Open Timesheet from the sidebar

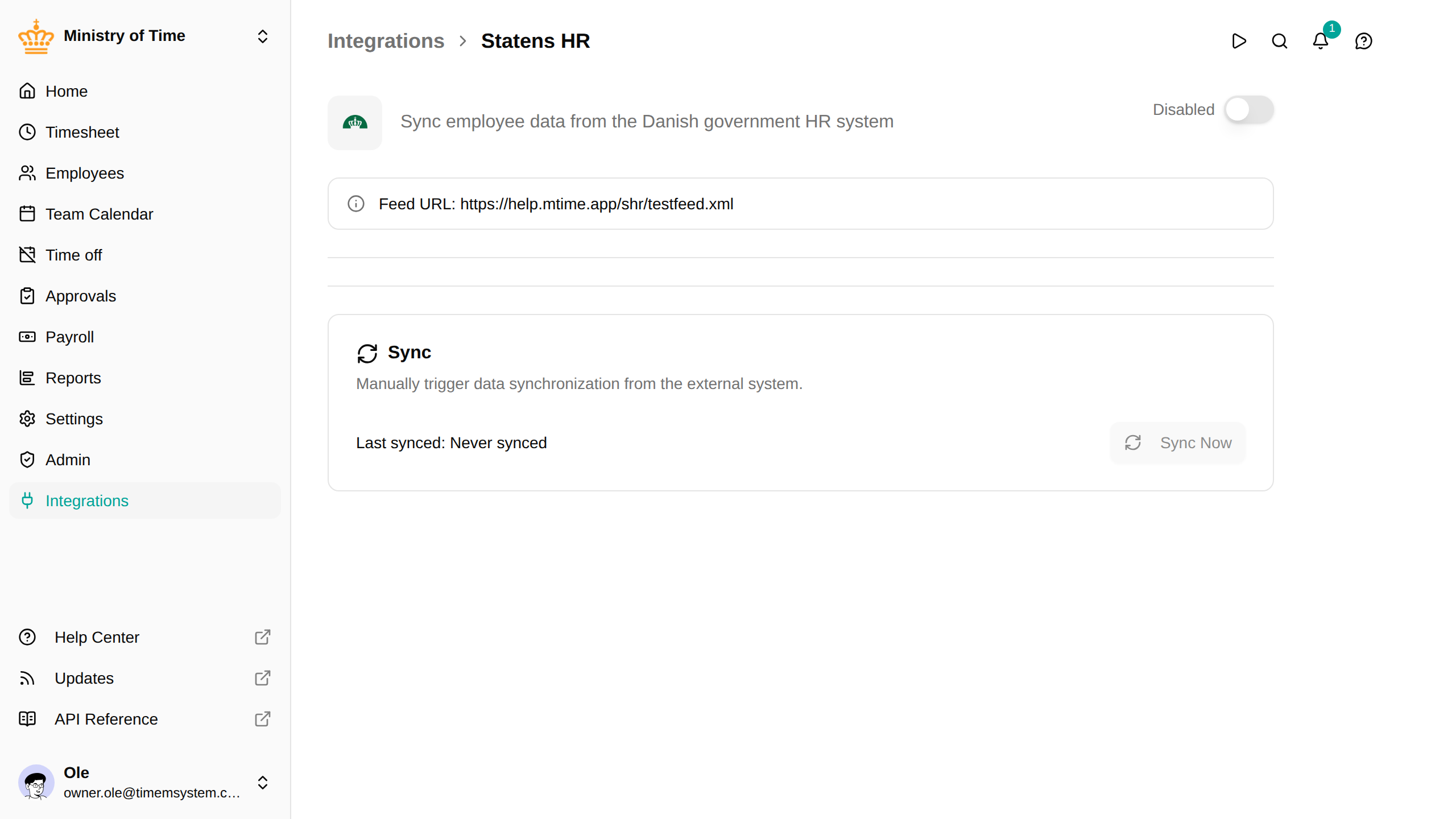(x=145, y=132)
